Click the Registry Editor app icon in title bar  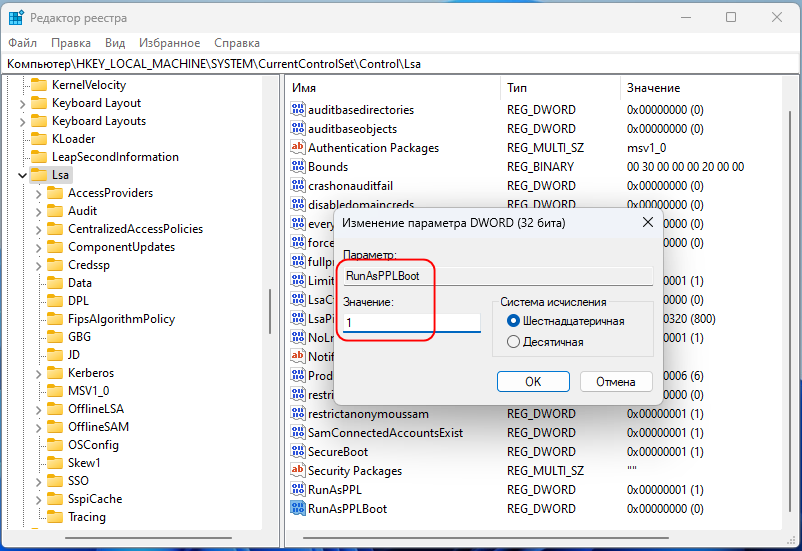[x=16, y=18]
